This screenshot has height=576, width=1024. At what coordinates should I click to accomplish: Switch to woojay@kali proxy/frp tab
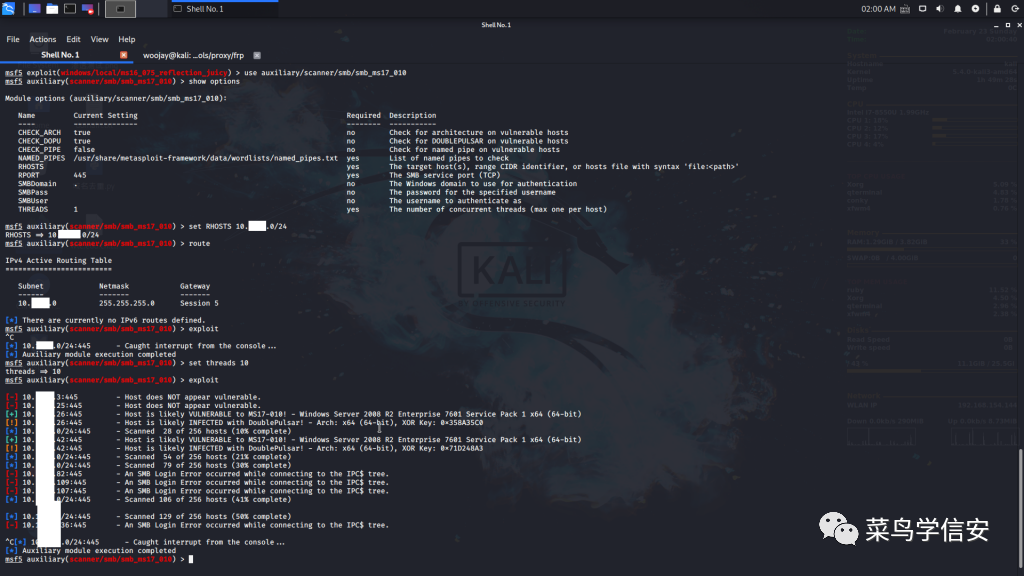[193, 56]
